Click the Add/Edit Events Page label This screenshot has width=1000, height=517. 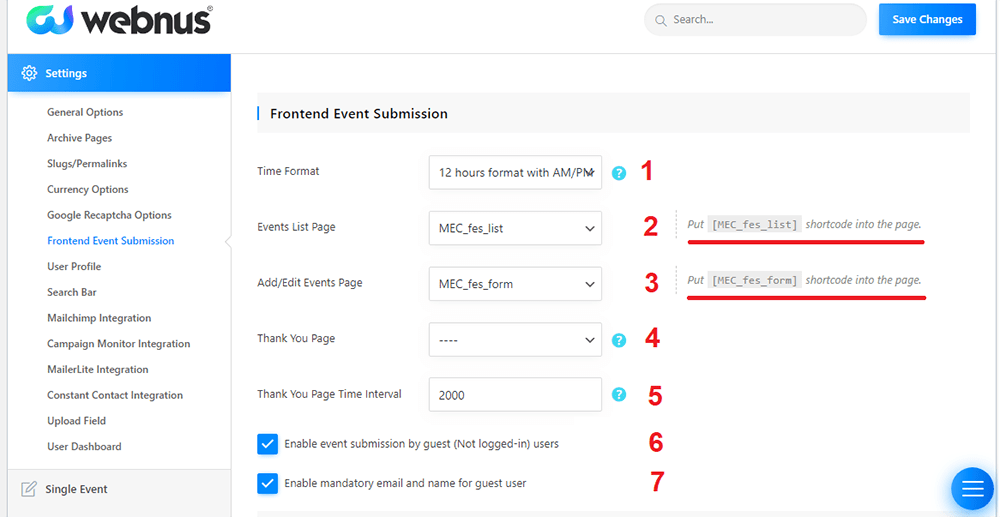tap(310, 282)
